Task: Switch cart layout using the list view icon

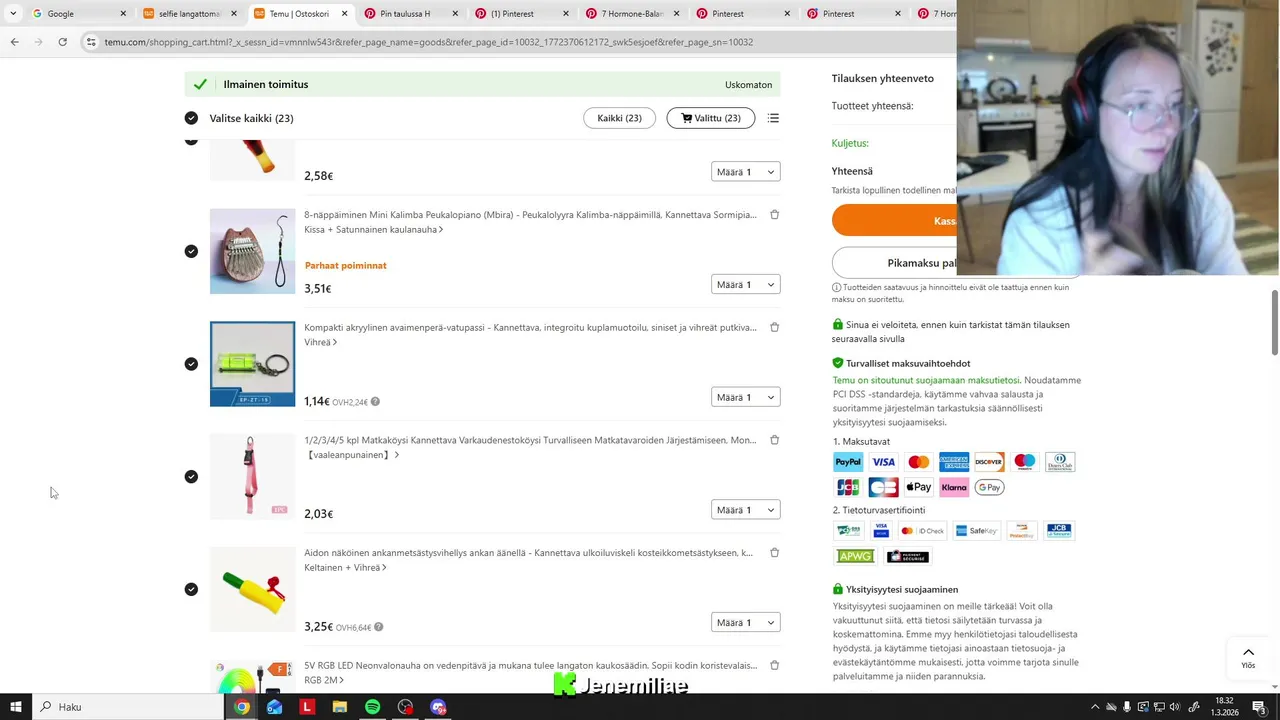Action: (x=773, y=118)
